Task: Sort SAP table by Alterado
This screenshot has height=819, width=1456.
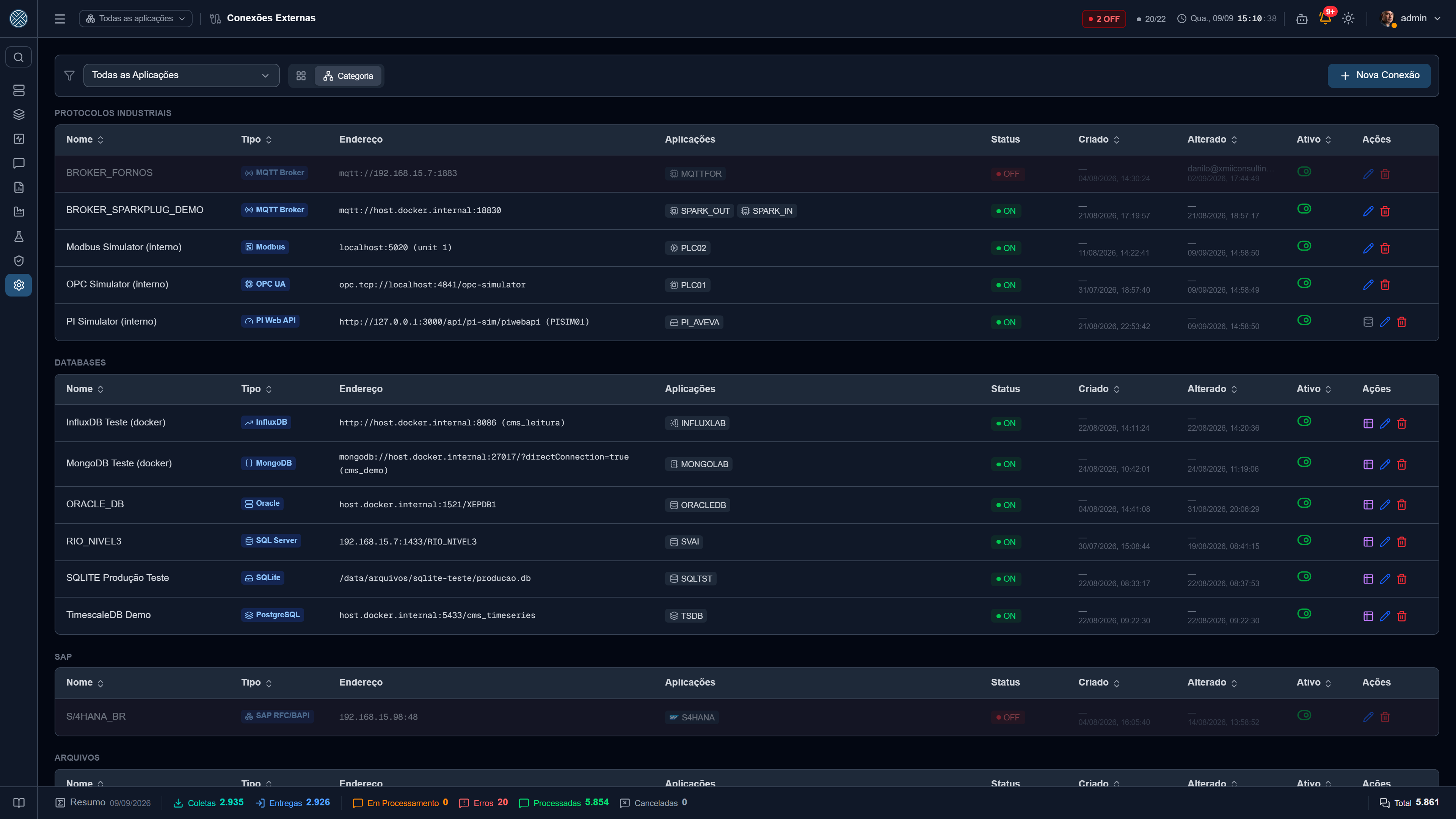Action: point(1212,683)
